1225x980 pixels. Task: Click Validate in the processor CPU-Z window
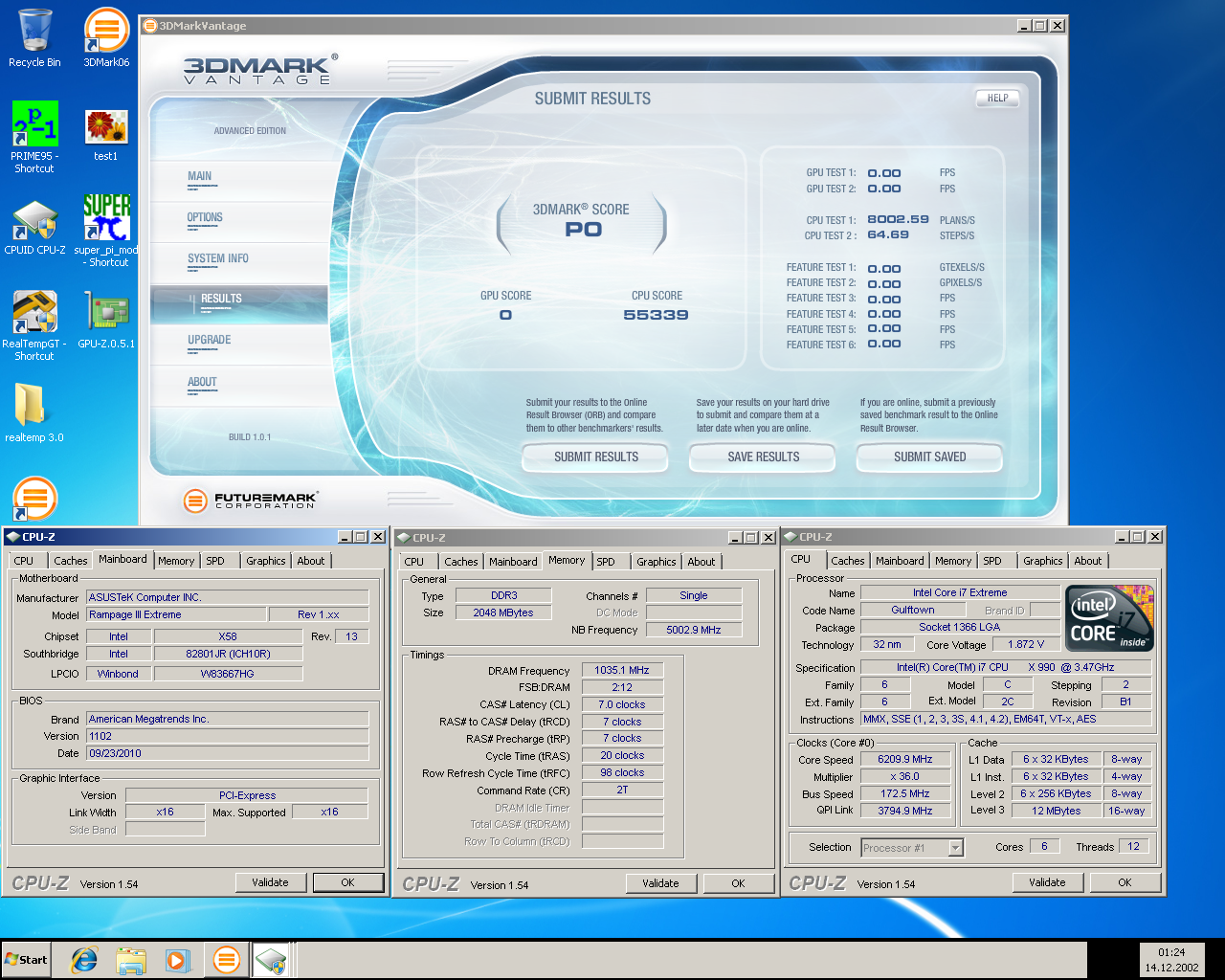[1047, 882]
